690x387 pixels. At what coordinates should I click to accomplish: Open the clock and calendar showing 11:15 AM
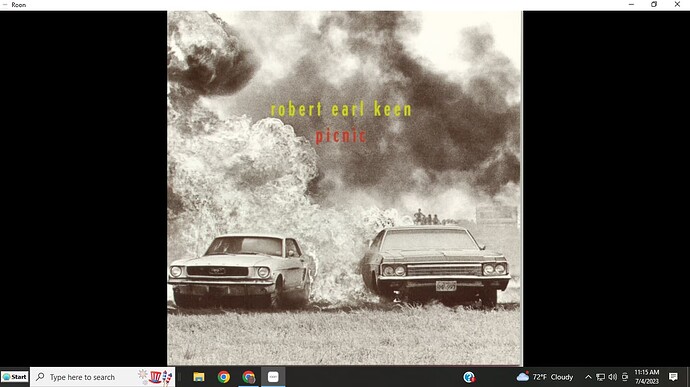(x=647, y=377)
